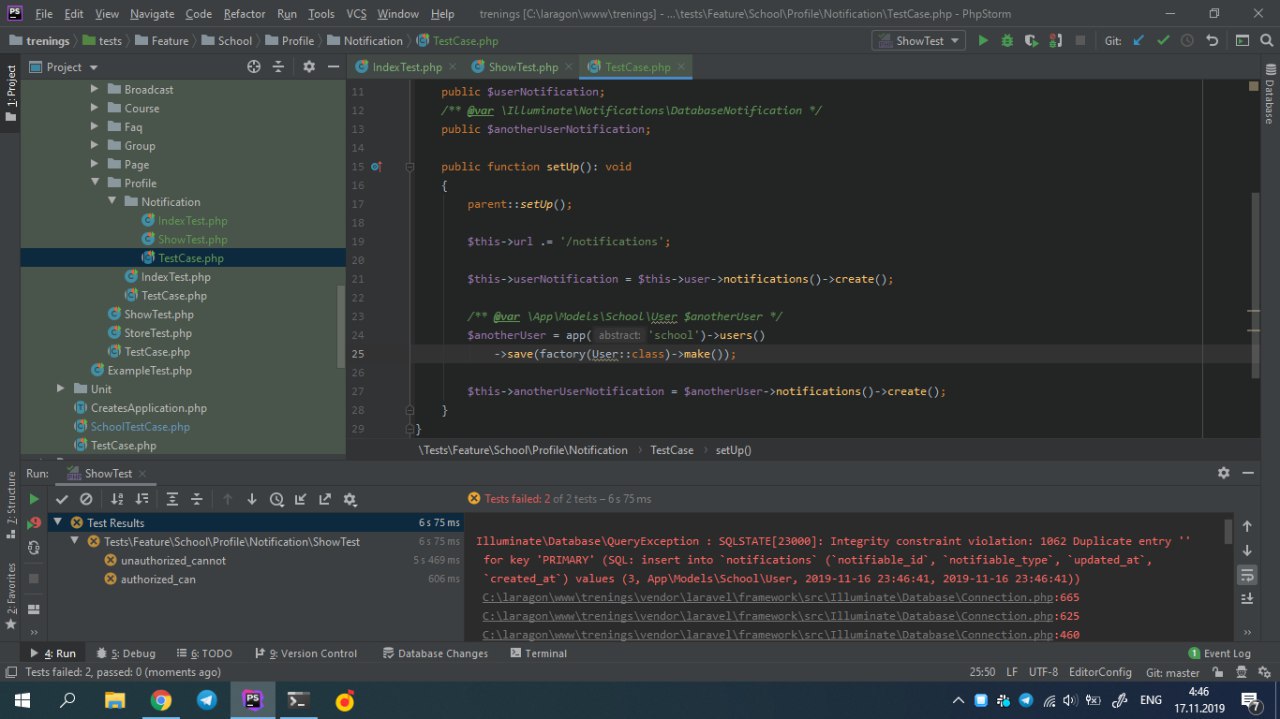Sort test results by duration
This screenshot has height=719, width=1280.
pyautogui.click(x=141, y=499)
